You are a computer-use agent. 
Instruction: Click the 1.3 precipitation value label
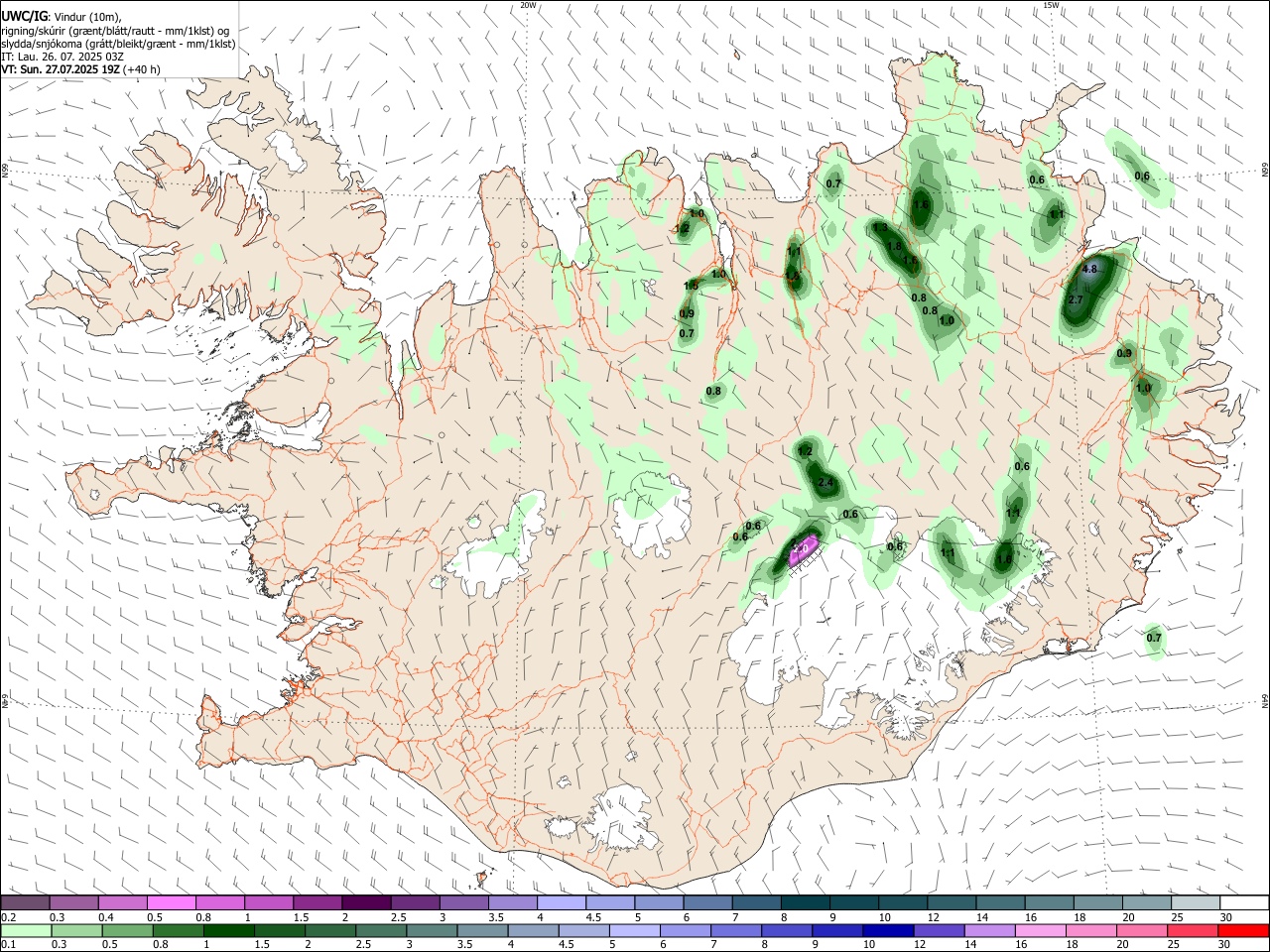(x=880, y=228)
